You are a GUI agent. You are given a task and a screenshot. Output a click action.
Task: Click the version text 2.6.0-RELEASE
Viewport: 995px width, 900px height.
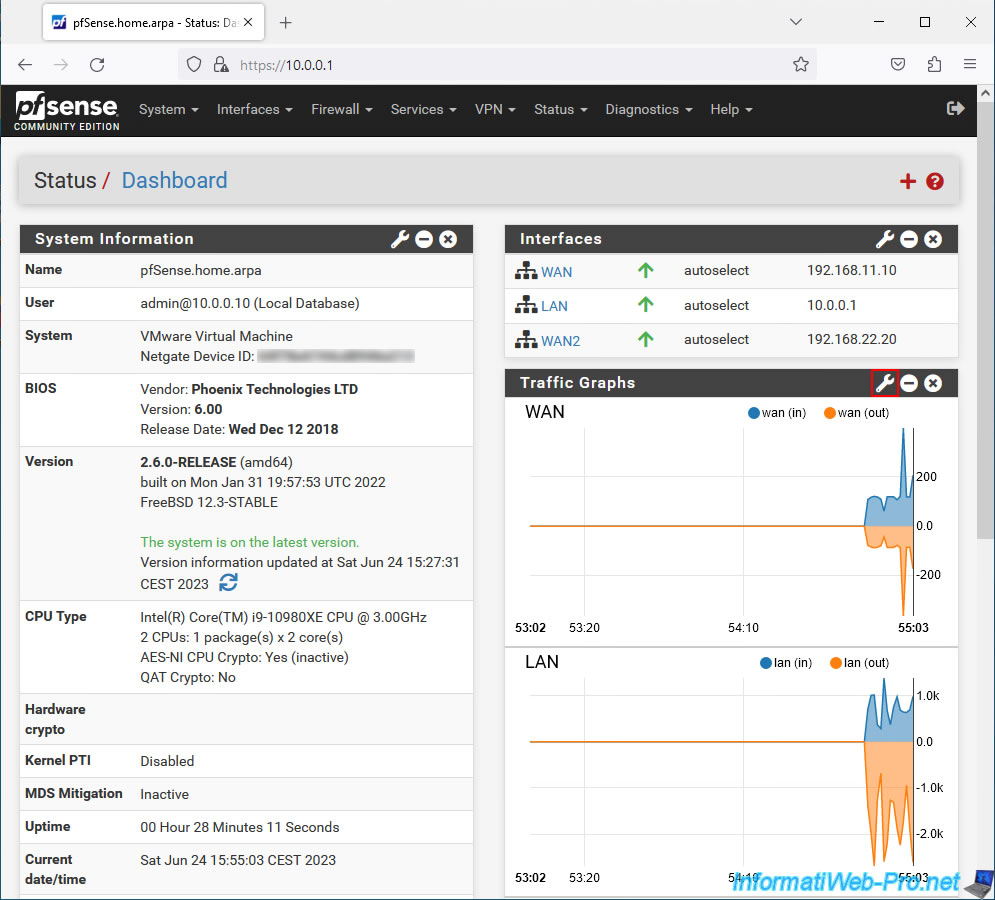click(x=188, y=462)
